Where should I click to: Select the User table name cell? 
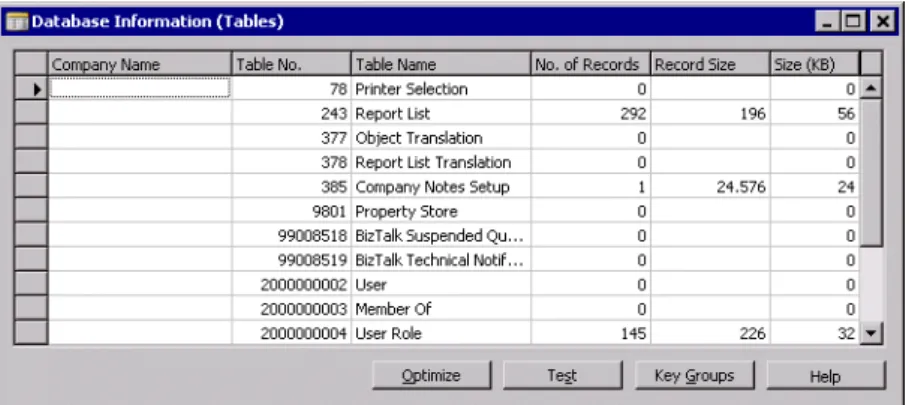click(441, 284)
